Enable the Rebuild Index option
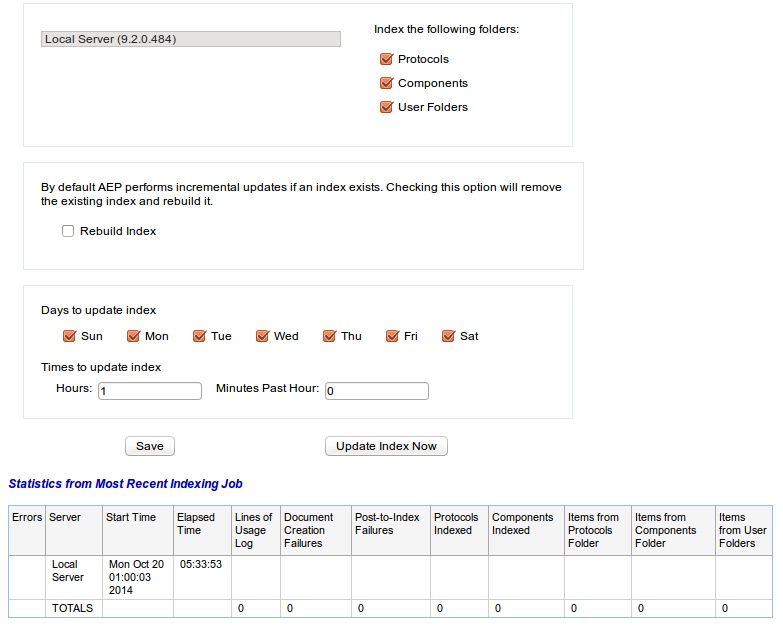 (x=68, y=232)
